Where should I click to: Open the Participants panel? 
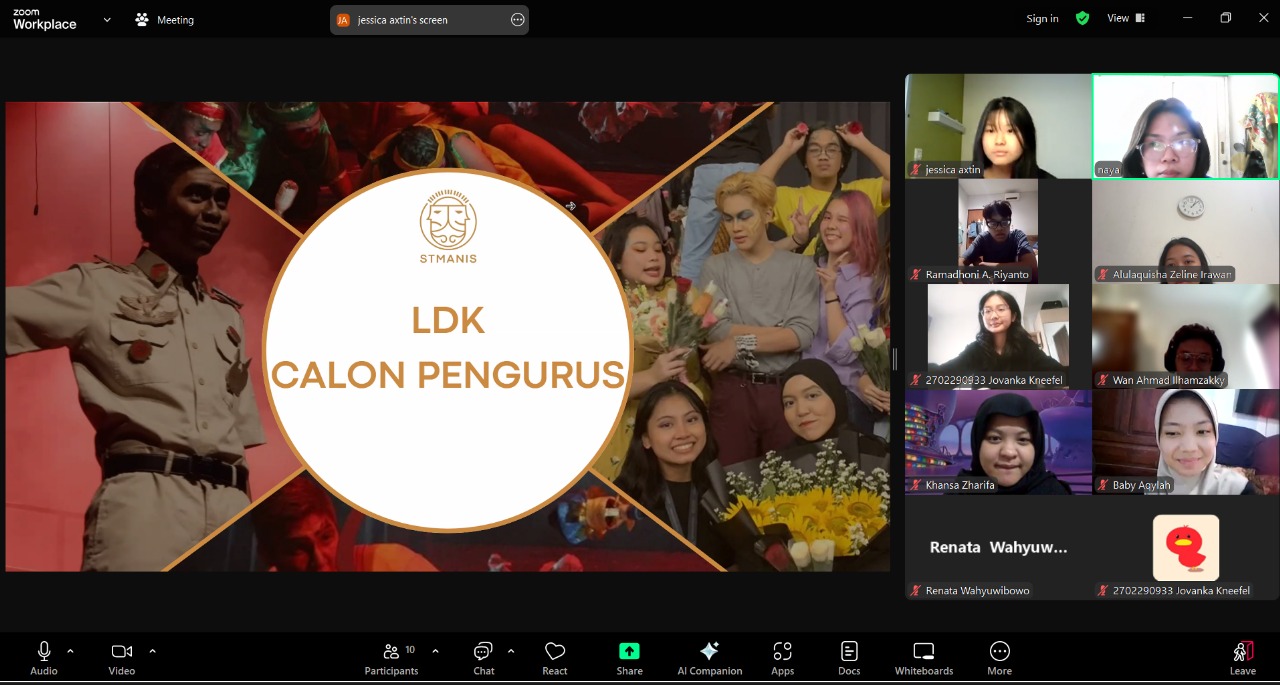pyautogui.click(x=391, y=658)
